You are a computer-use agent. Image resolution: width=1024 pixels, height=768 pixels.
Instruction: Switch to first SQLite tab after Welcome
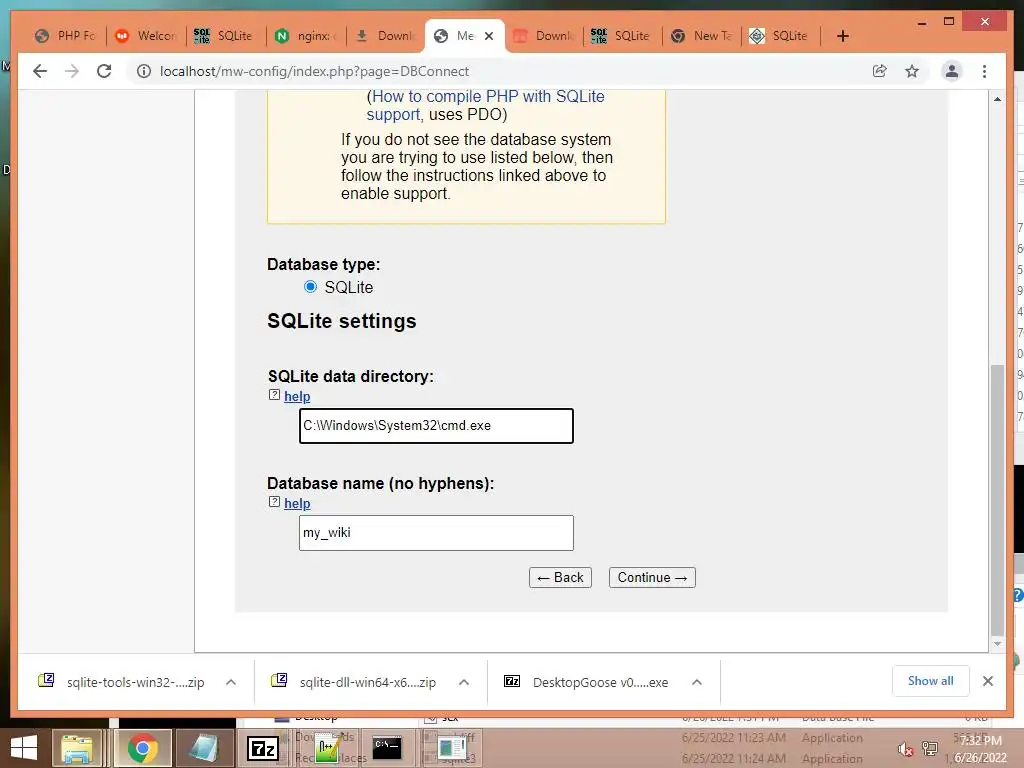point(225,36)
